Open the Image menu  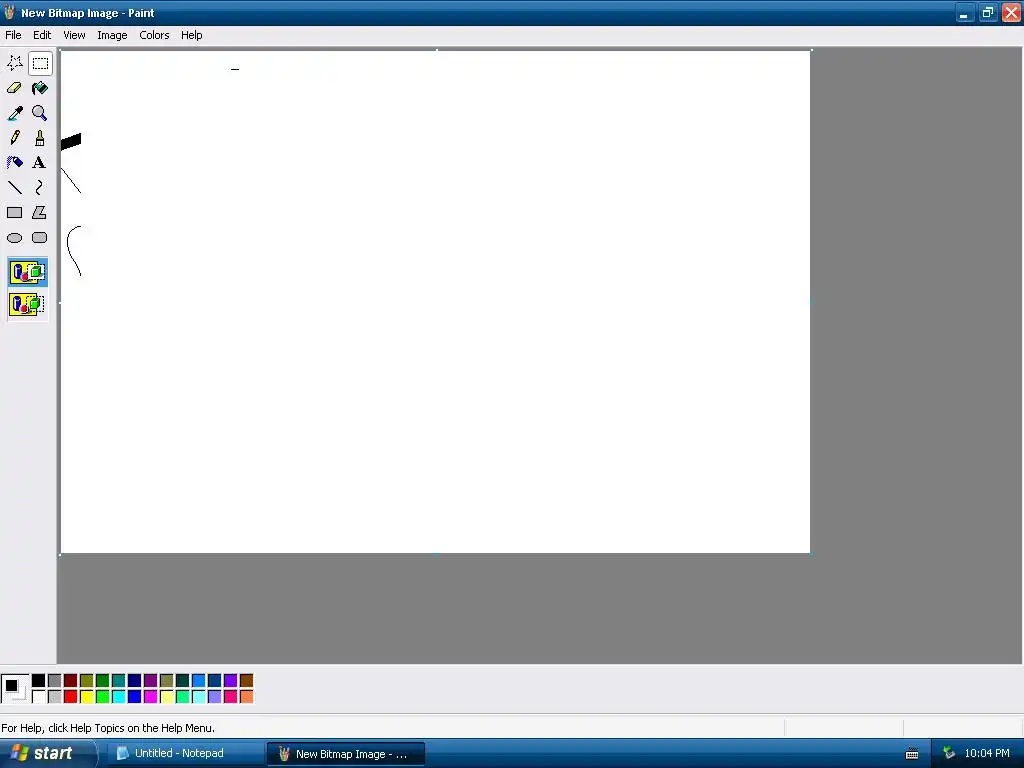[112, 35]
